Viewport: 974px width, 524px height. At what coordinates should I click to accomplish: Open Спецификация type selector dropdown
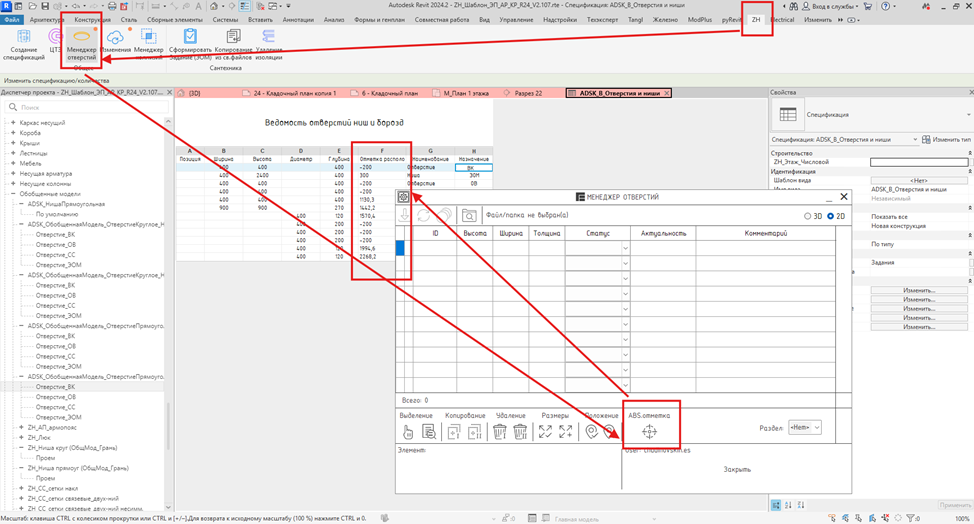(968, 115)
